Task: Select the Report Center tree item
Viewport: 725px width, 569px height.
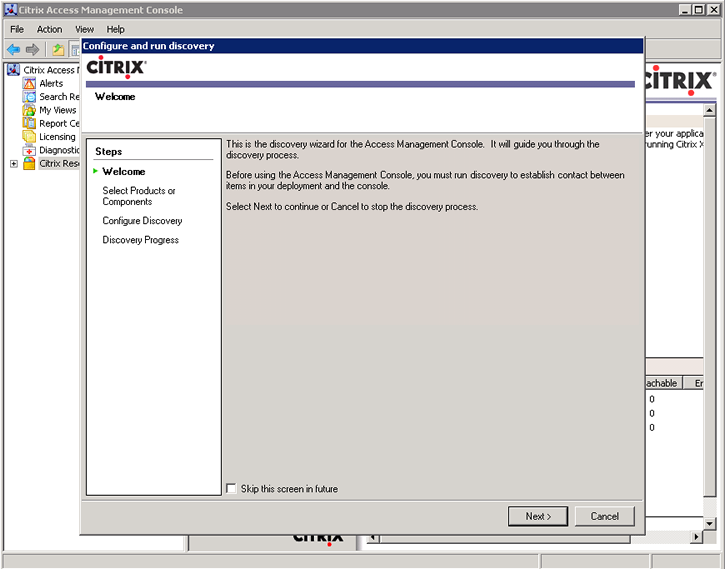Action: [59, 123]
